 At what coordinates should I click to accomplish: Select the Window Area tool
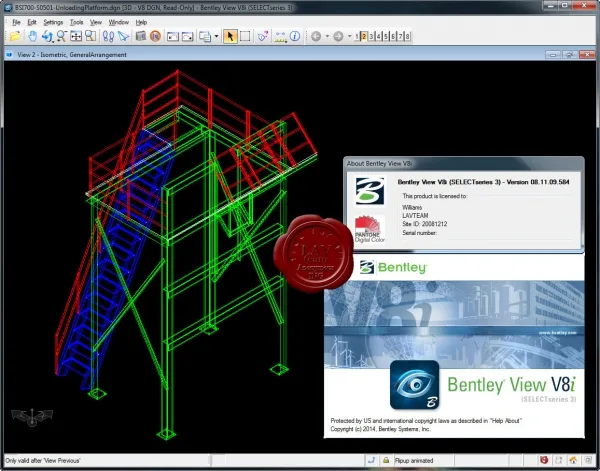tap(91, 36)
